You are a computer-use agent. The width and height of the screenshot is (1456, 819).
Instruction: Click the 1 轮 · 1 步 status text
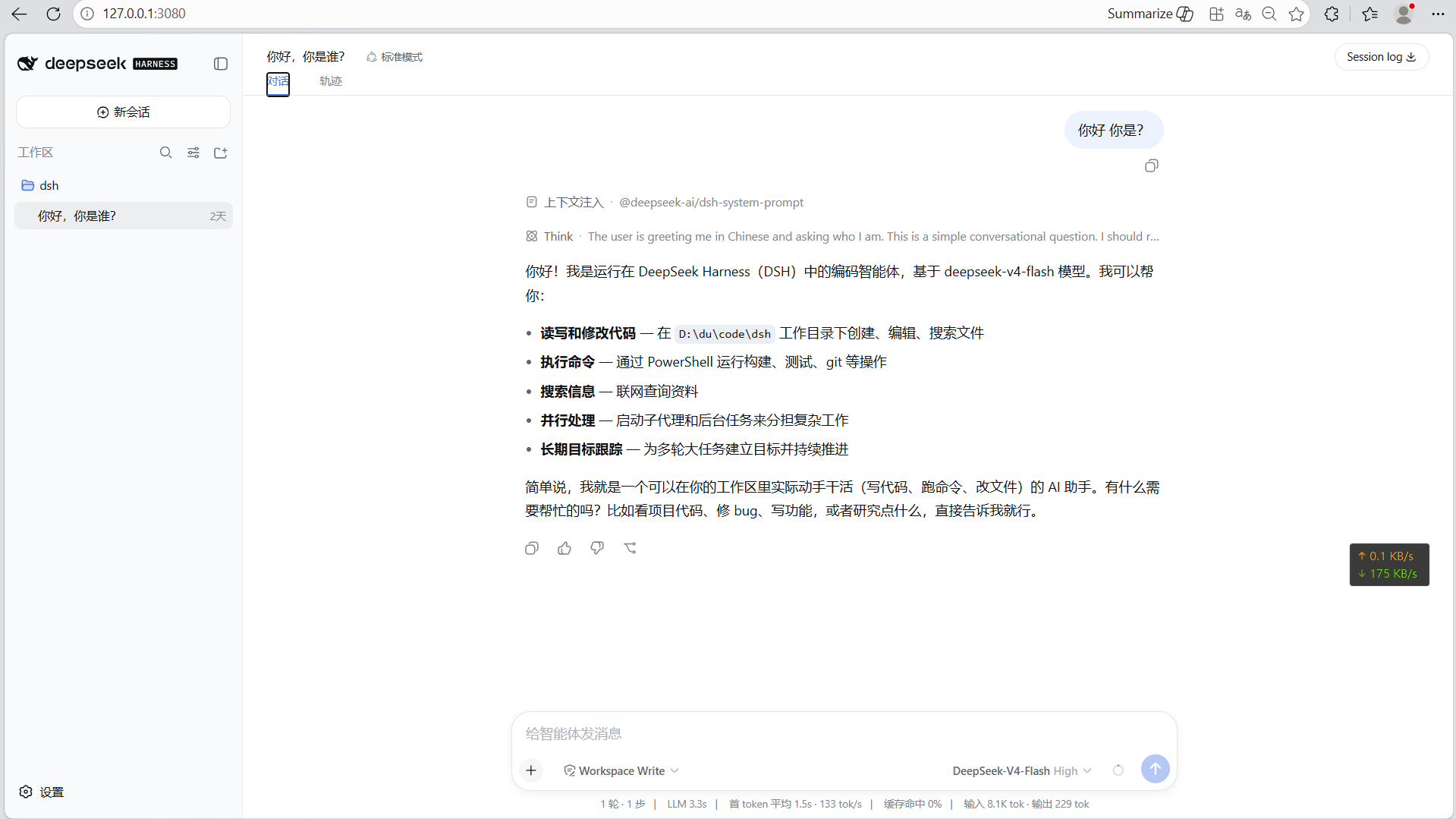(622, 805)
